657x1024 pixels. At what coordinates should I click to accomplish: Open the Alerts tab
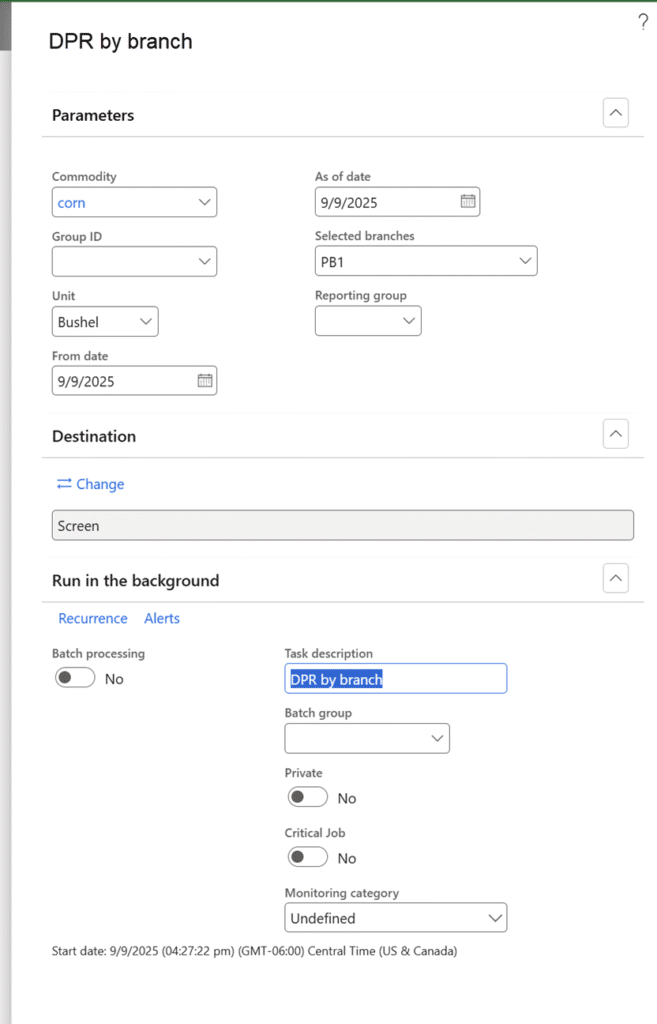162,618
